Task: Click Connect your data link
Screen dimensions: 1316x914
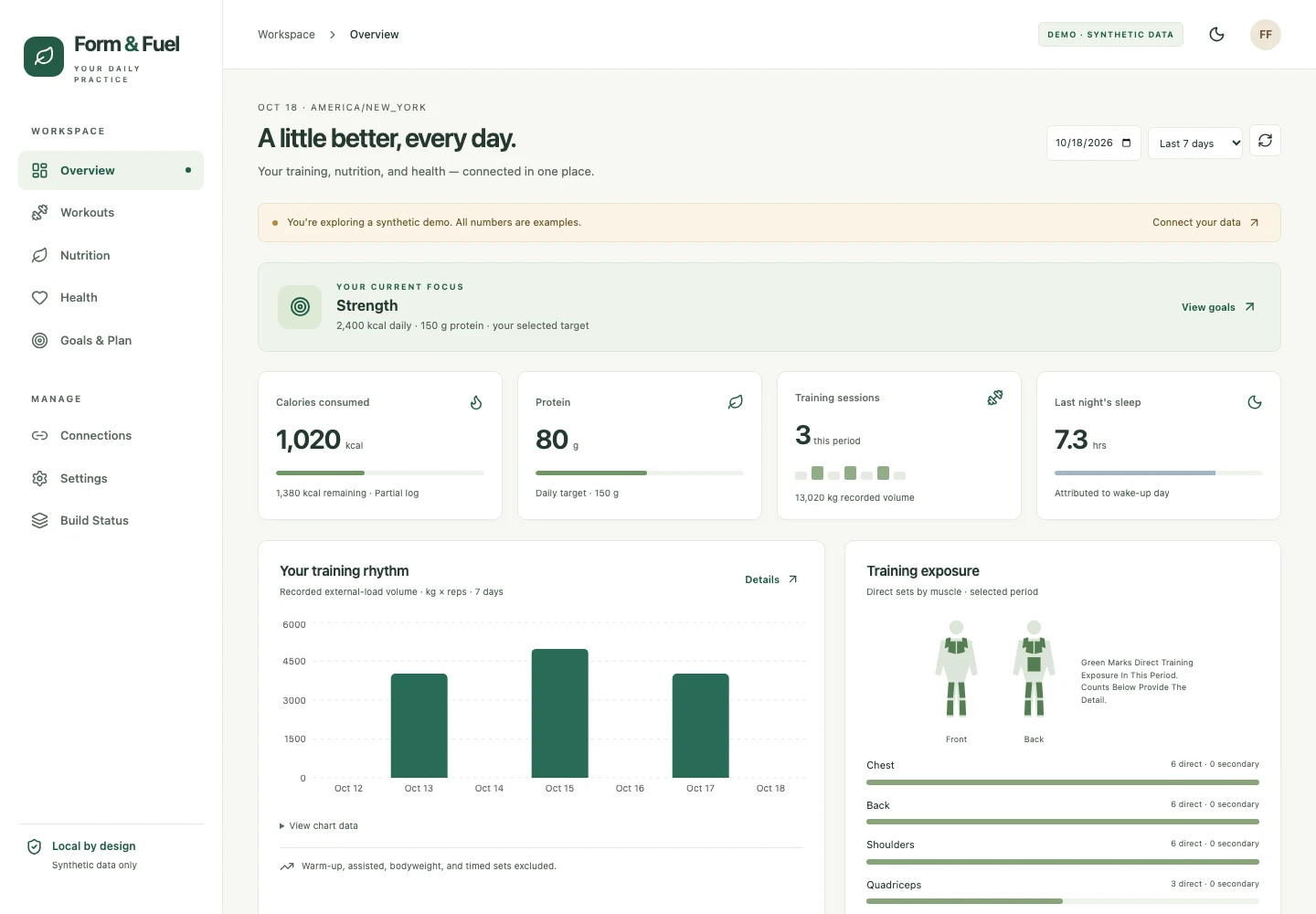Action: click(x=1205, y=223)
